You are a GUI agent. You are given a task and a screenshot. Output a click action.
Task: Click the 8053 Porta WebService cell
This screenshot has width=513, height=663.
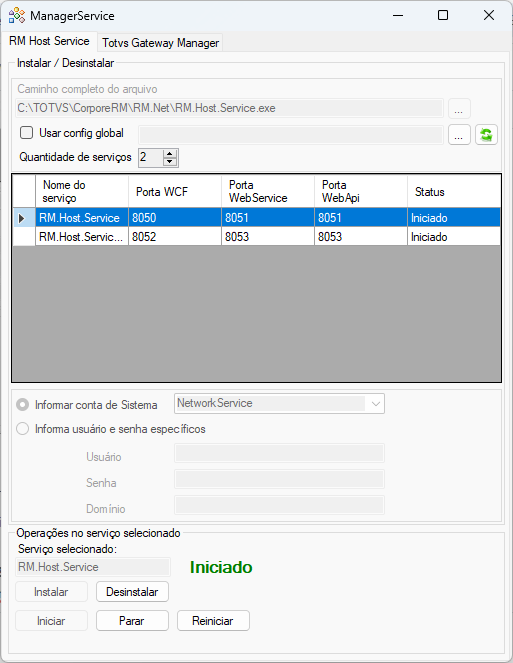pos(268,237)
